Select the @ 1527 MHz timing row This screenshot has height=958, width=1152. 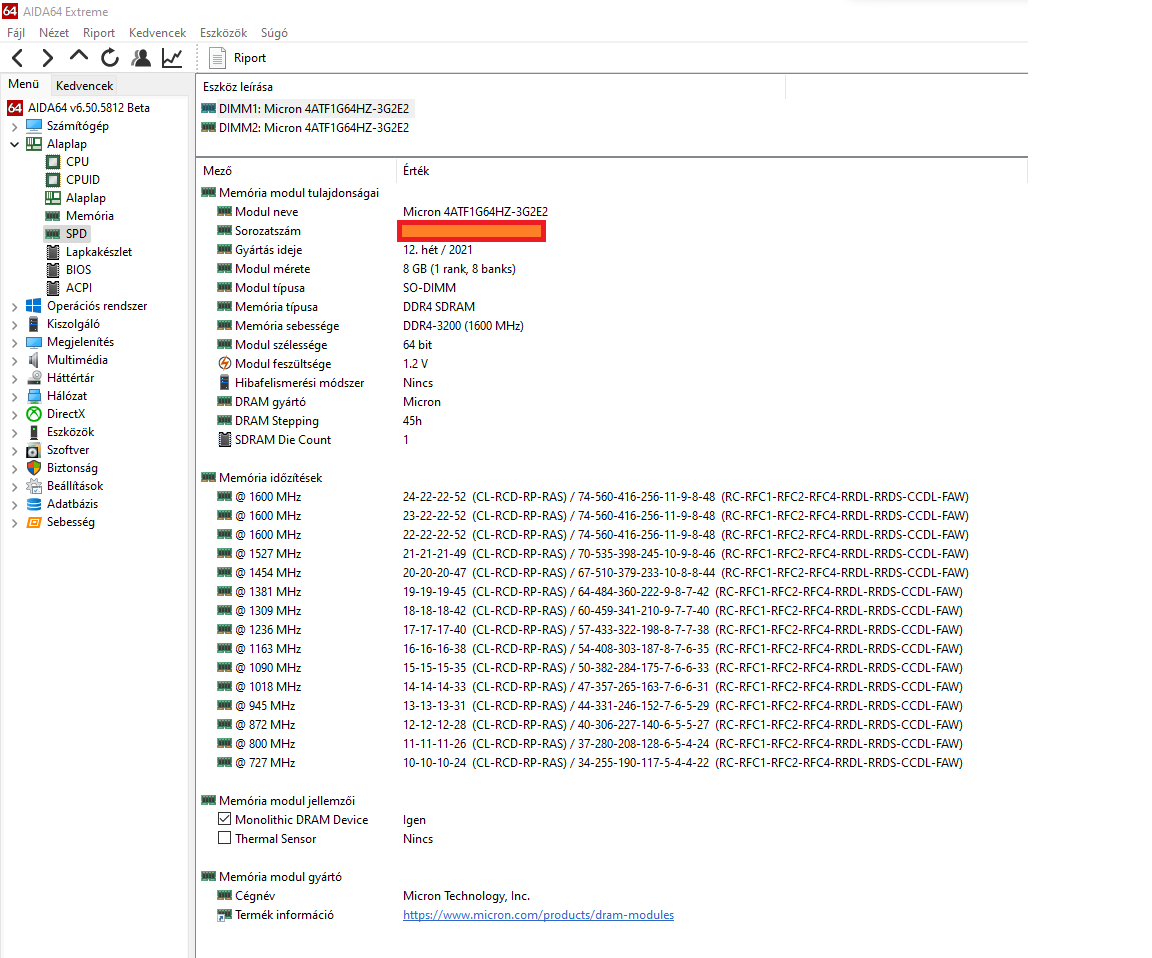coord(592,554)
